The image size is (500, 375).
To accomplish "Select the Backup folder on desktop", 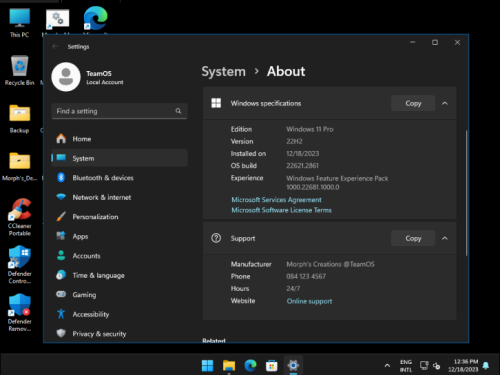I will (19, 119).
